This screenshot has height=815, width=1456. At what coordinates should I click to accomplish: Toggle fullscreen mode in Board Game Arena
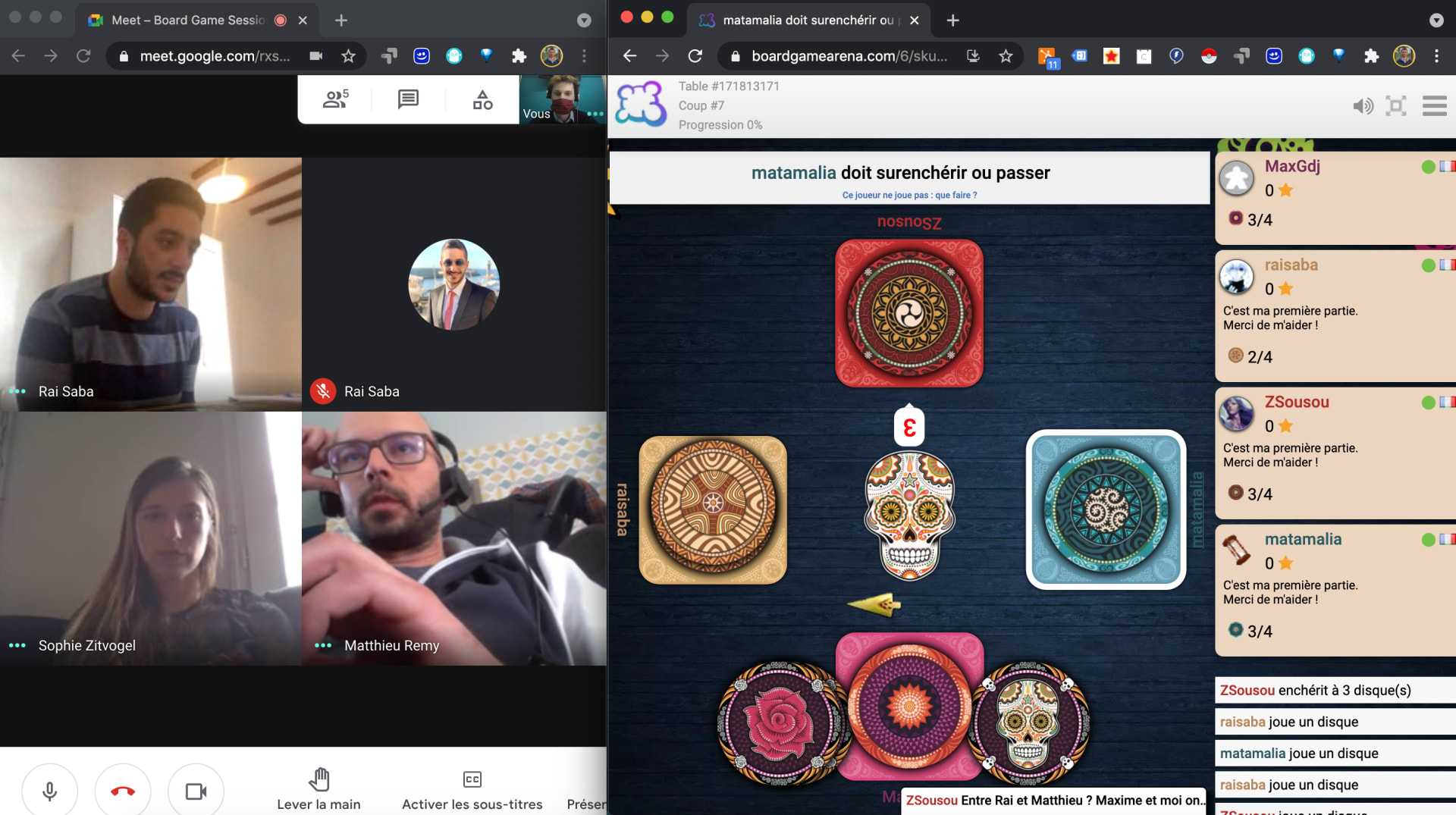(x=1396, y=106)
